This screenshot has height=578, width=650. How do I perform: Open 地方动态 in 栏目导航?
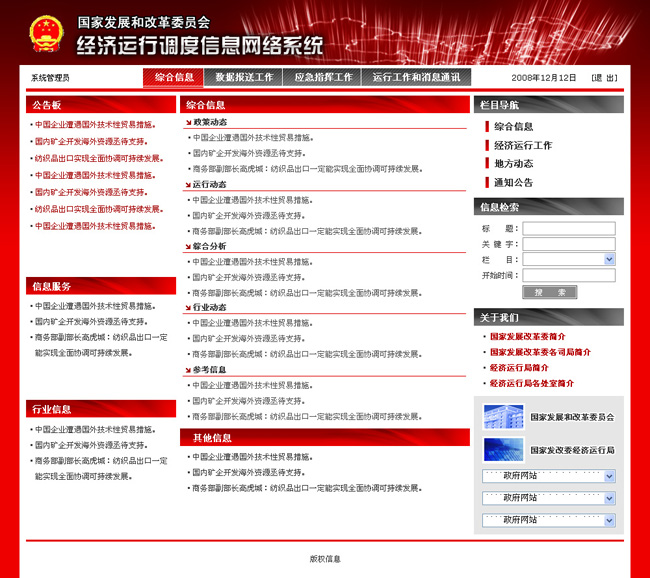coord(513,164)
